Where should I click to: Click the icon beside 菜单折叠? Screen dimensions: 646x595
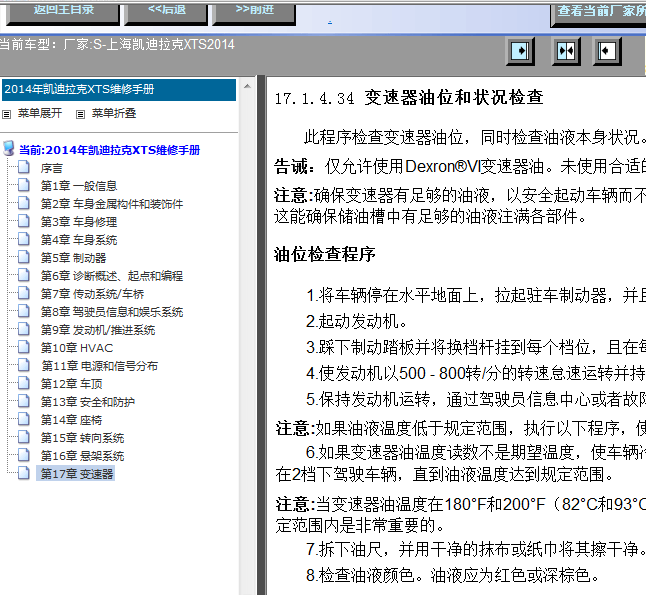click(80, 114)
